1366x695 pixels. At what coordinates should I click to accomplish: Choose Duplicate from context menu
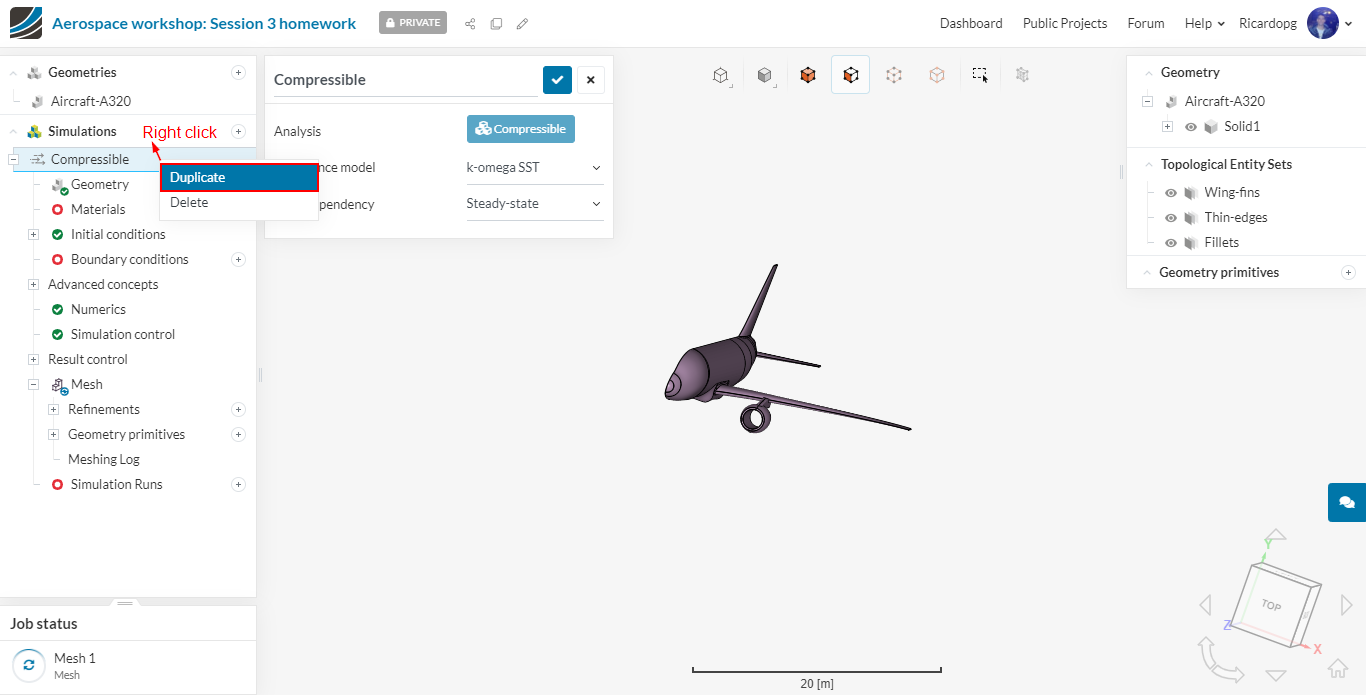[239, 177]
